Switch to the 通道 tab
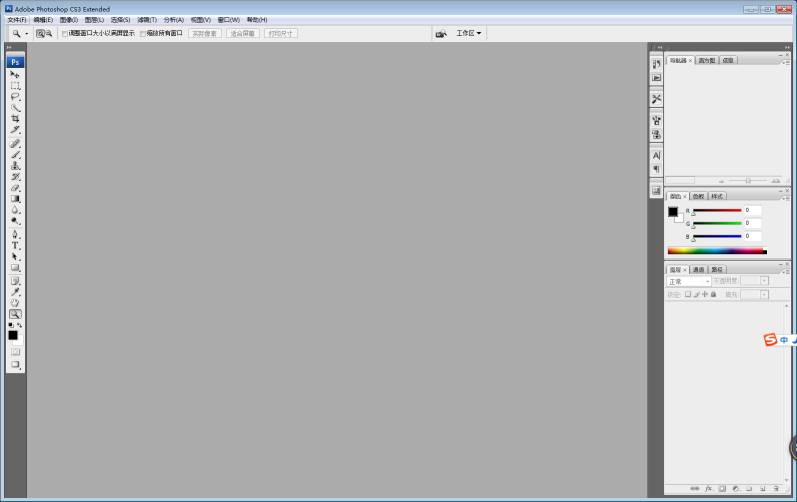This screenshot has height=502, width=797. 698,270
